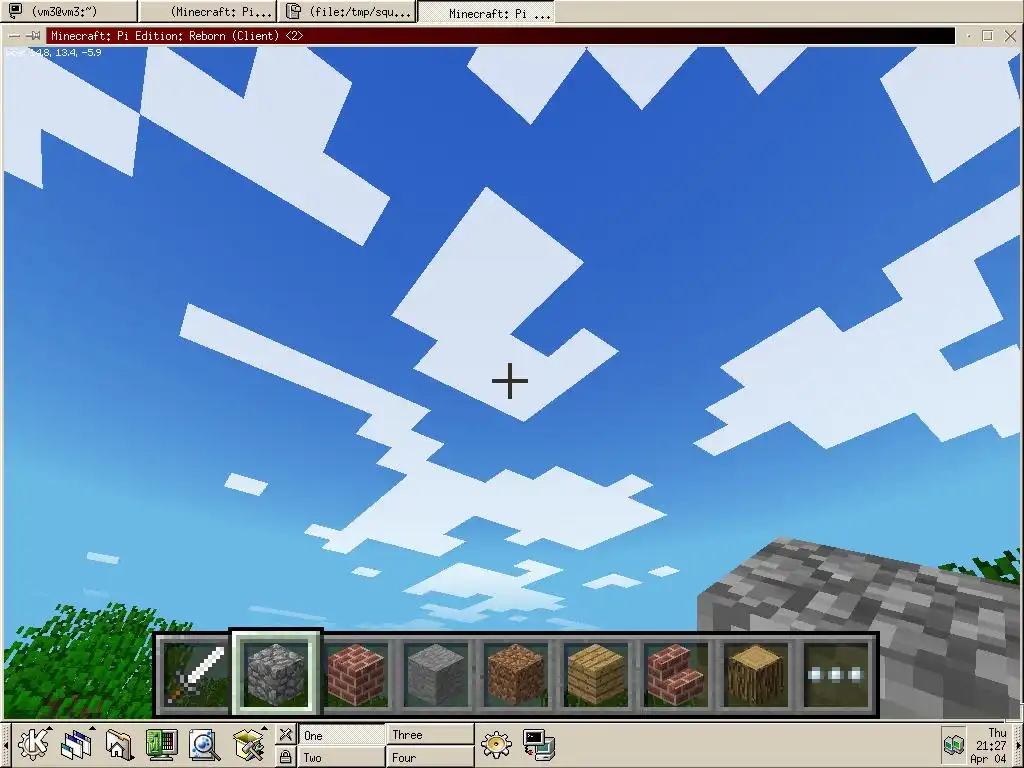This screenshot has width=1024, height=768.
Task: Open the package tools box icon
Action: [x=248, y=744]
